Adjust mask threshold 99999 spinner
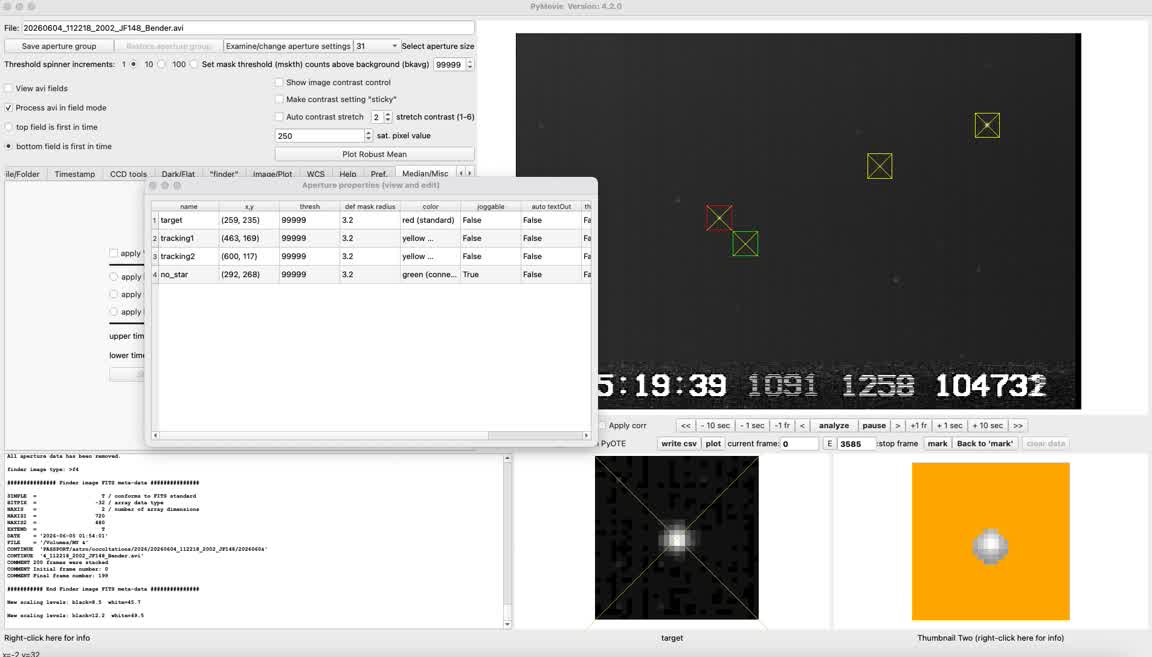This screenshot has height=657, width=1152. point(469,65)
